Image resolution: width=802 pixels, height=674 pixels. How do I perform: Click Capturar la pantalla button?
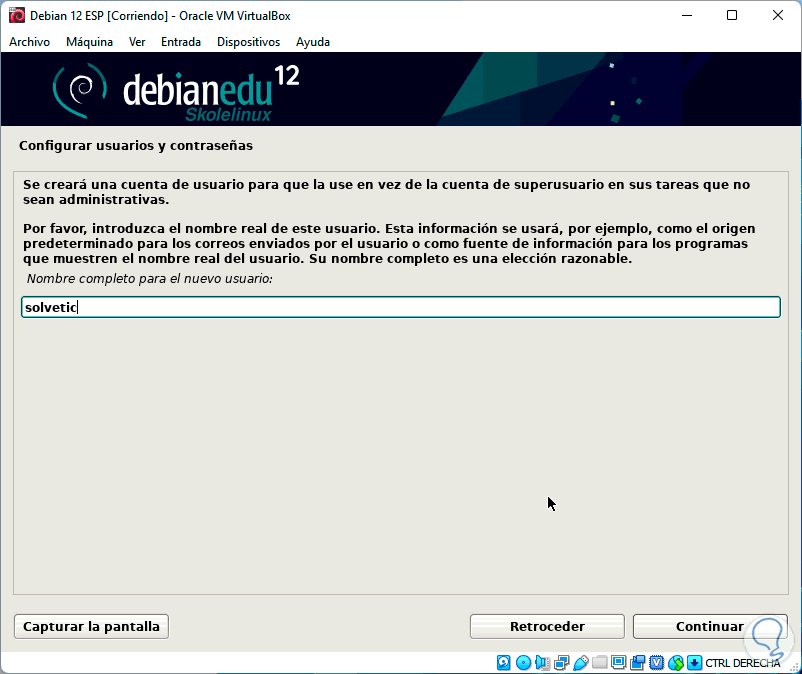coord(91,626)
